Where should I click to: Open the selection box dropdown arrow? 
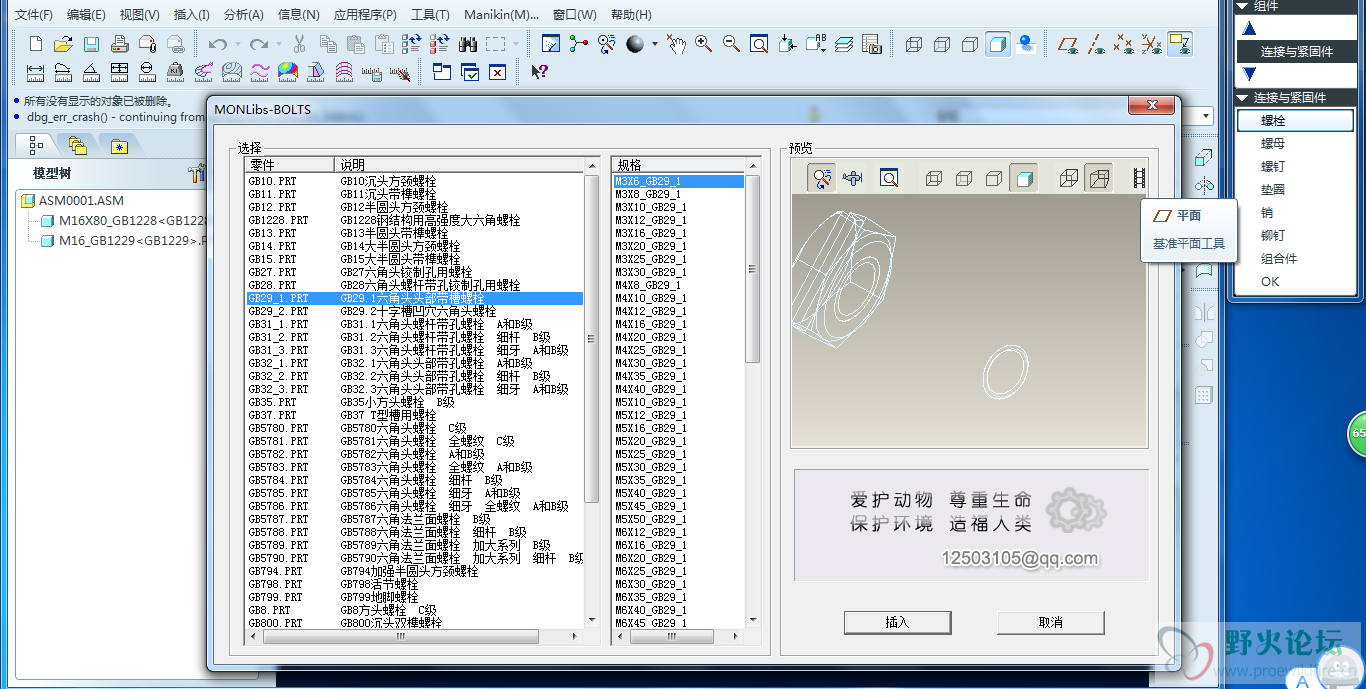point(515,44)
